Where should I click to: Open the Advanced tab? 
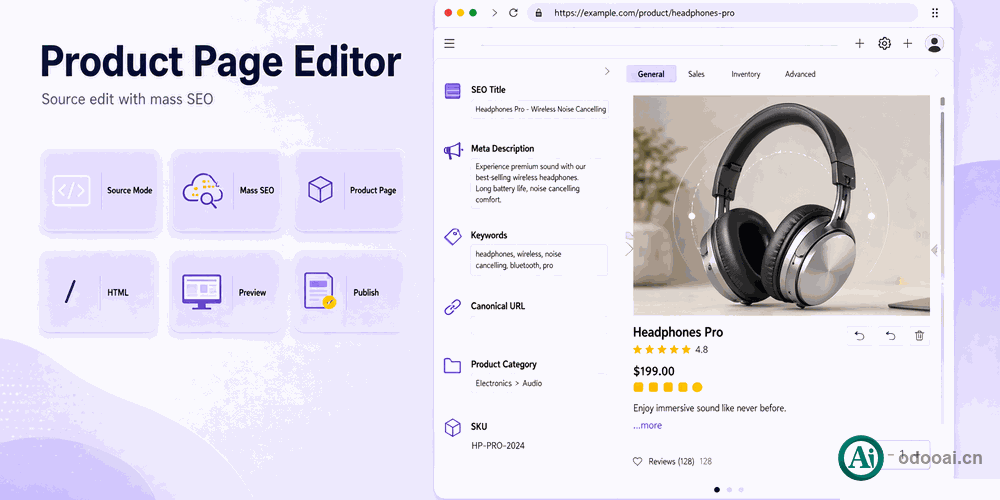click(x=800, y=74)
